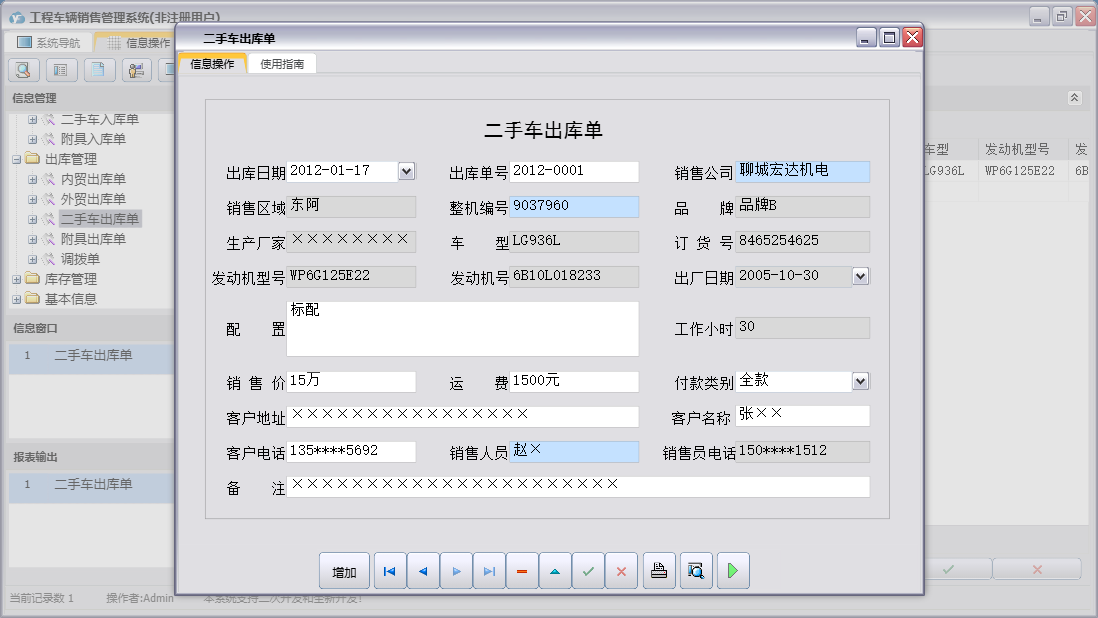The image size is (1098, 618).
Task: Click the 销售人员 field 赵×
Action: click(x=574, y=451)
